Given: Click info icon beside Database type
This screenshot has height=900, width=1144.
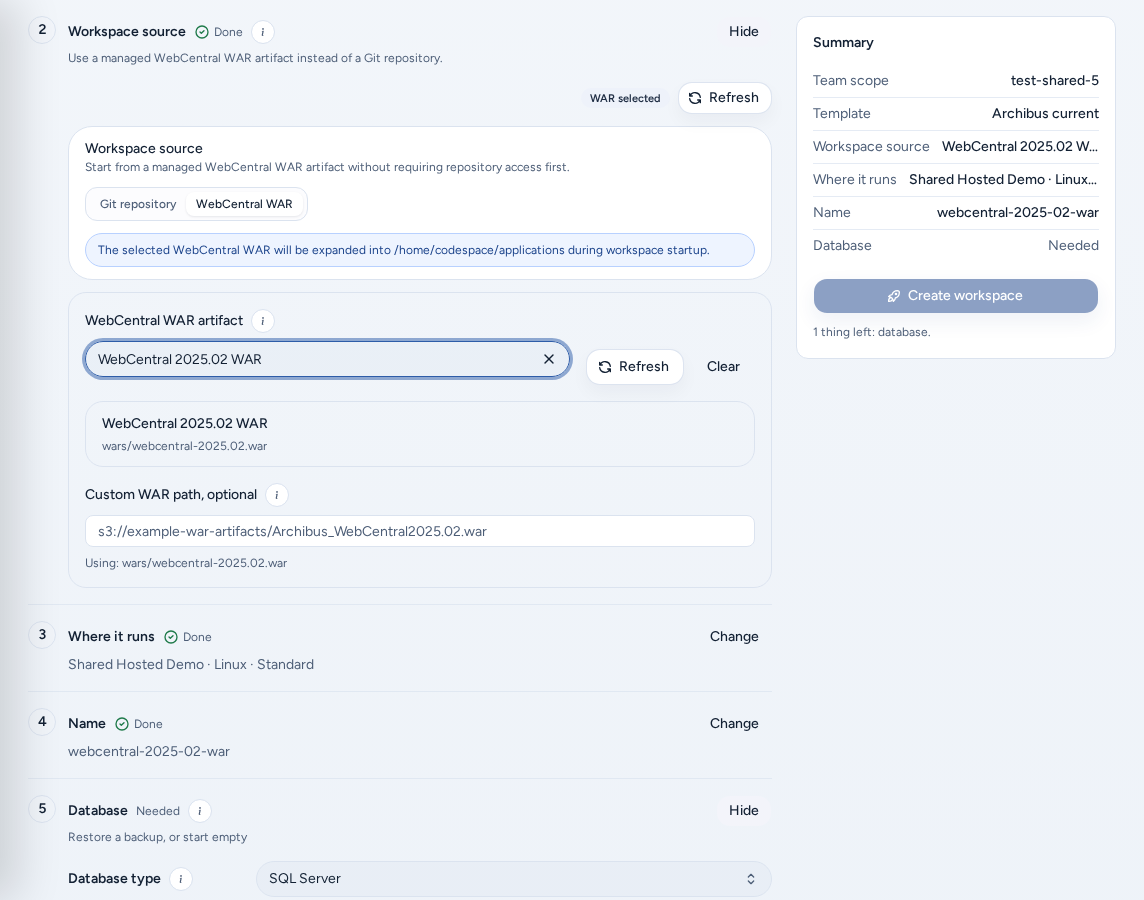Looking at the screenshot, I should (x=181, y=879).
